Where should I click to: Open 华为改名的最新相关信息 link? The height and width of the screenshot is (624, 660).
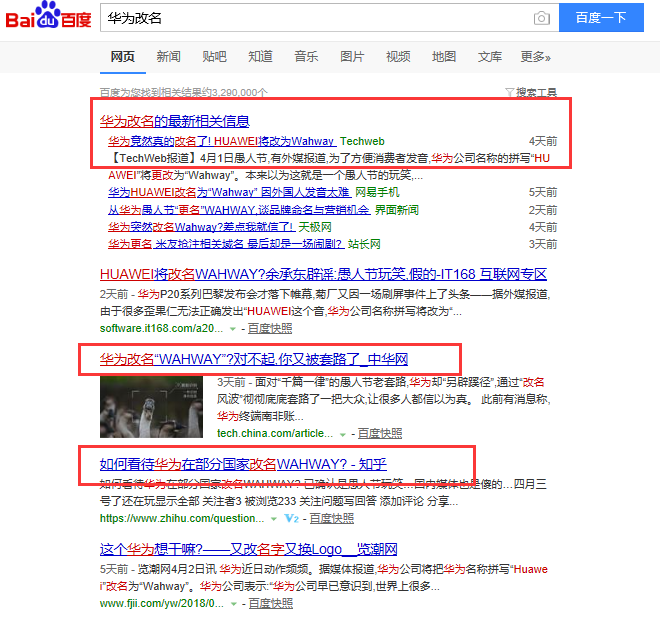tap(175, 121)
